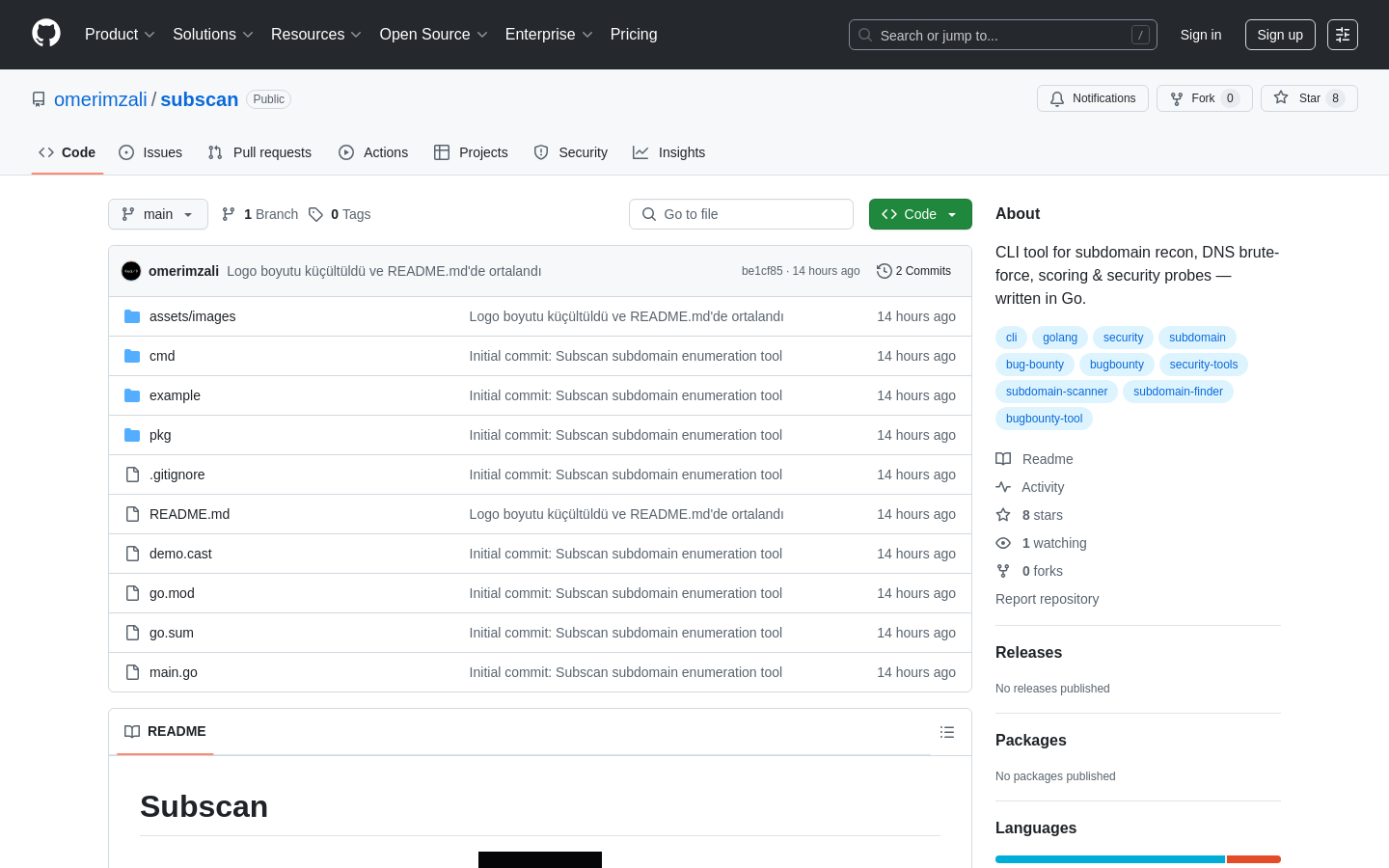Switch to the Pull requests tab
The image size is (1389, 868).
tap(259, 152)
